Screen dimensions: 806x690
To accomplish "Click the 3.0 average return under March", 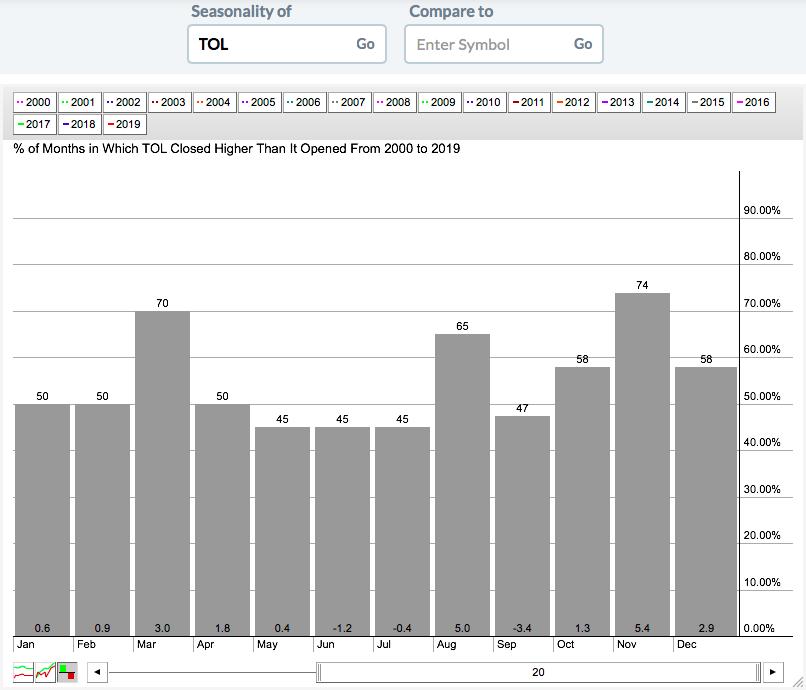I will pyautogui.click(x=162, y=628).
